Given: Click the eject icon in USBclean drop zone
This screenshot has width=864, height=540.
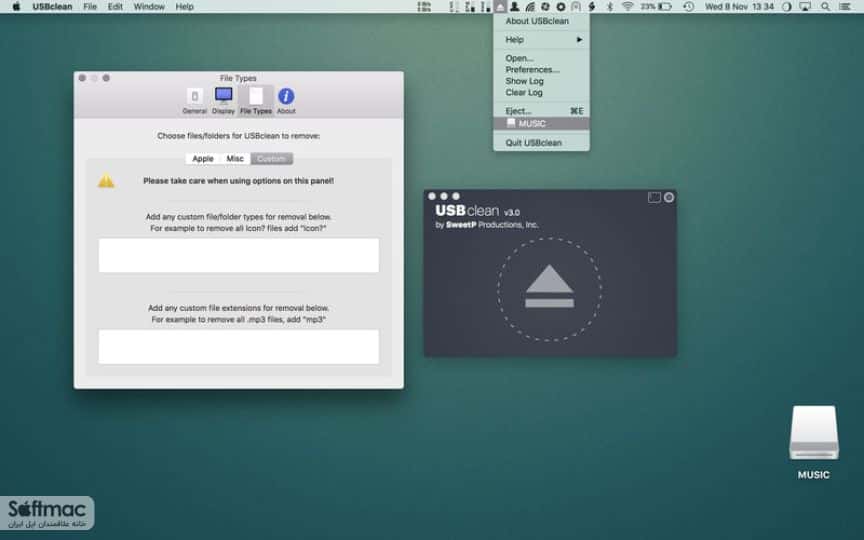Looking at the screenshot, I should pyautogui.click(x=549, y=286).
